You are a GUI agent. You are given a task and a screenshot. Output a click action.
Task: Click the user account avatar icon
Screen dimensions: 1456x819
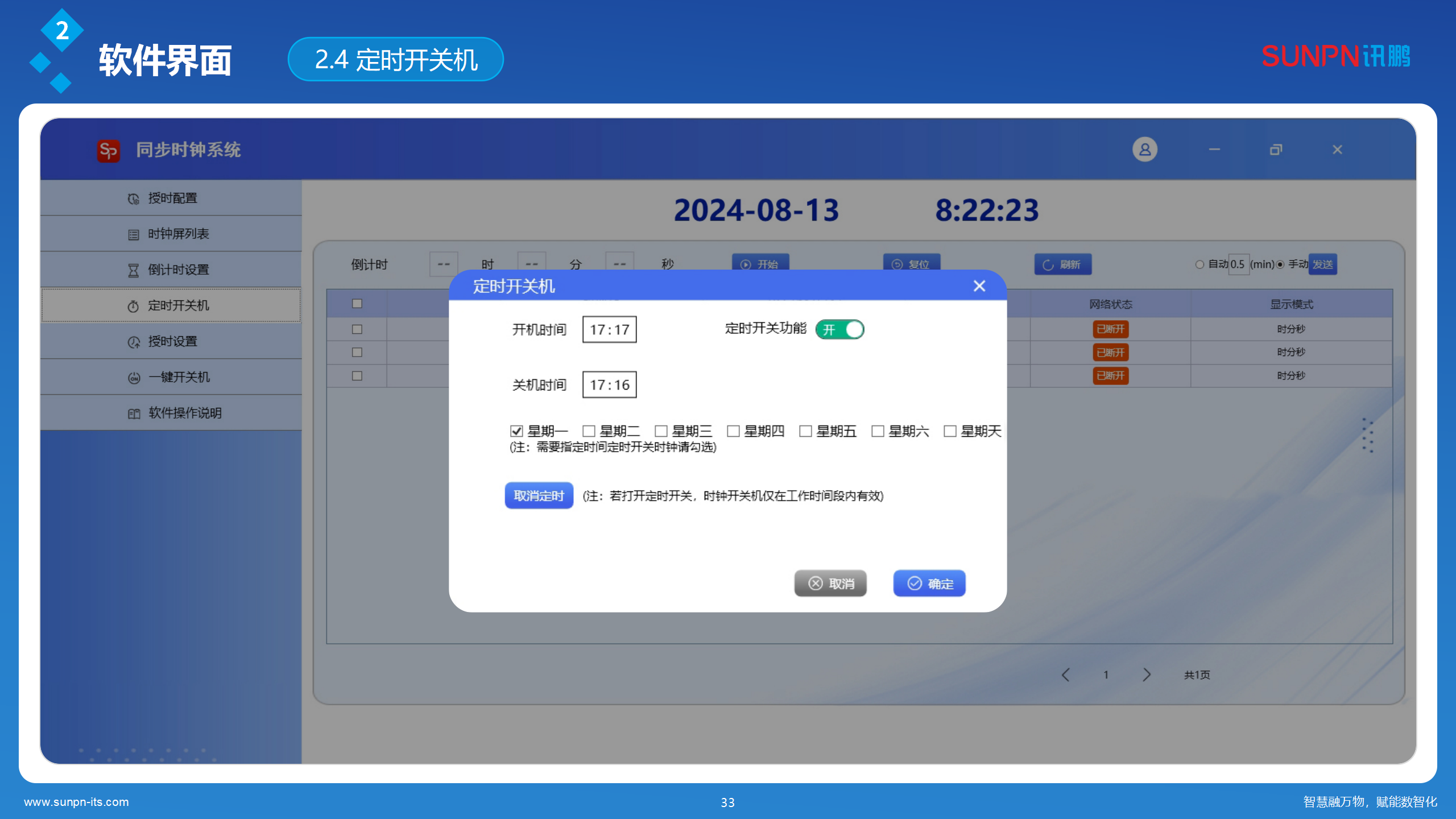(1144, 150)
